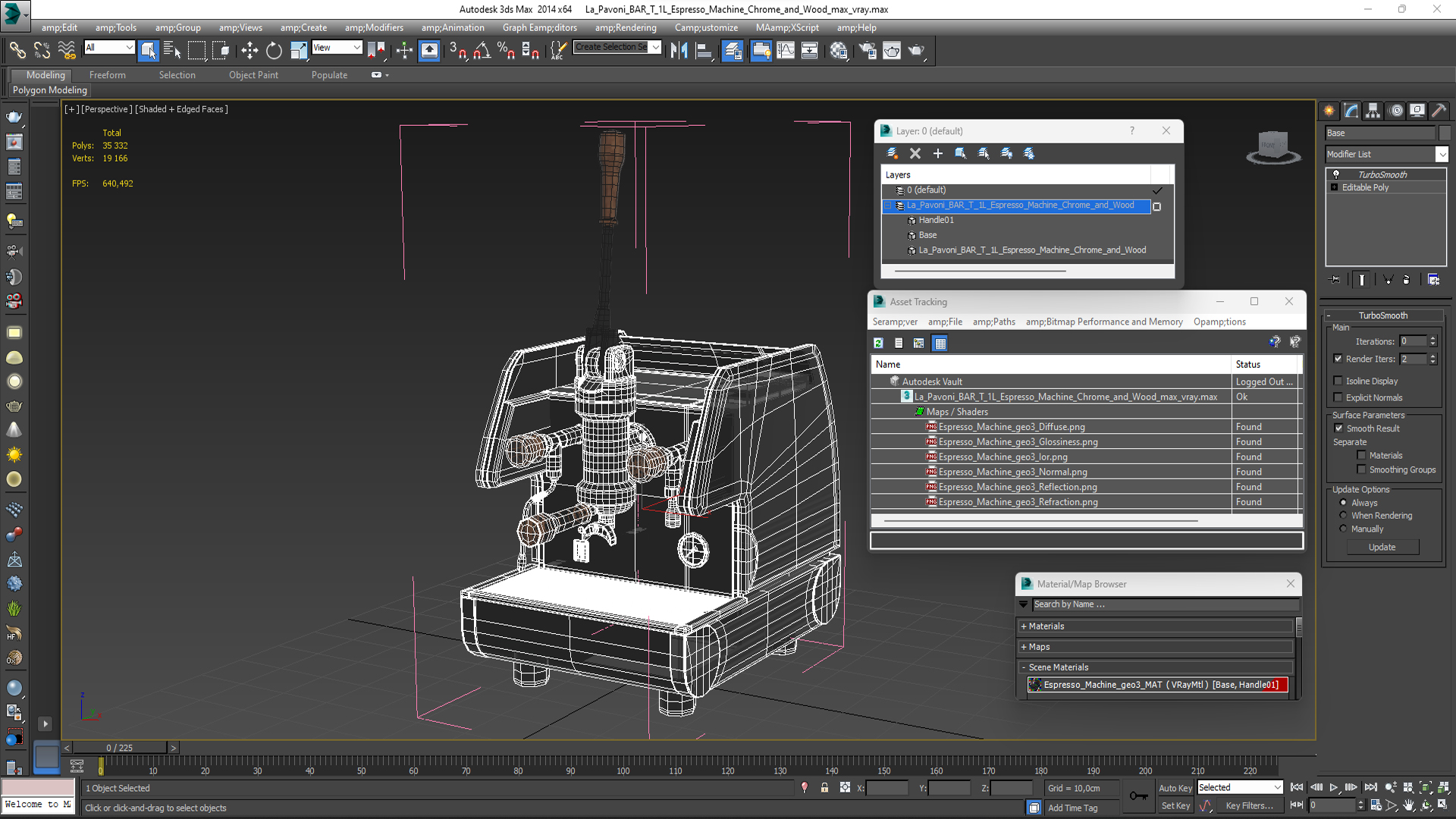Toggle selection lock padlock icon

pyautogui.click(x=824, y=788)
